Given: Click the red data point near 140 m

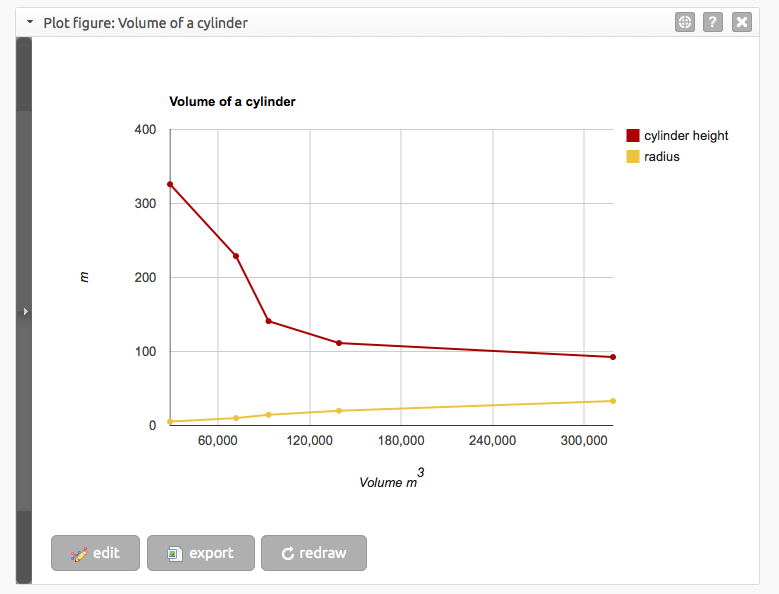Looking at the screenshot, I should 268,321.
